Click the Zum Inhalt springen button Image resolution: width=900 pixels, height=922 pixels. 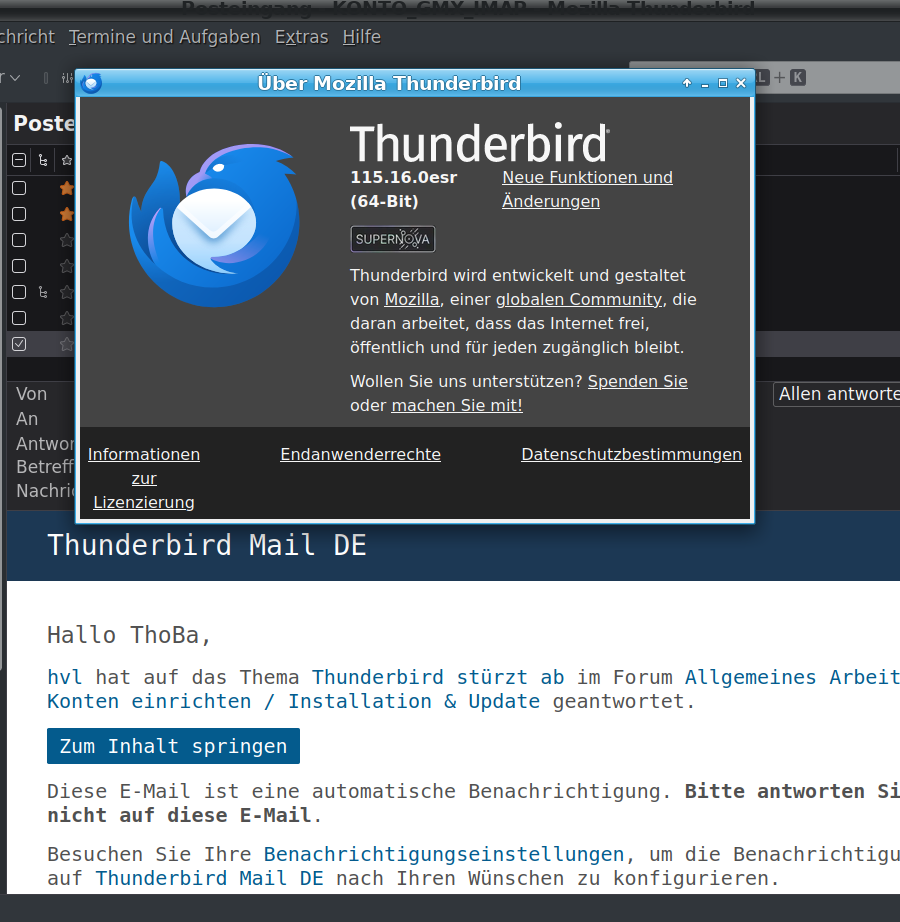coord(173,746)
